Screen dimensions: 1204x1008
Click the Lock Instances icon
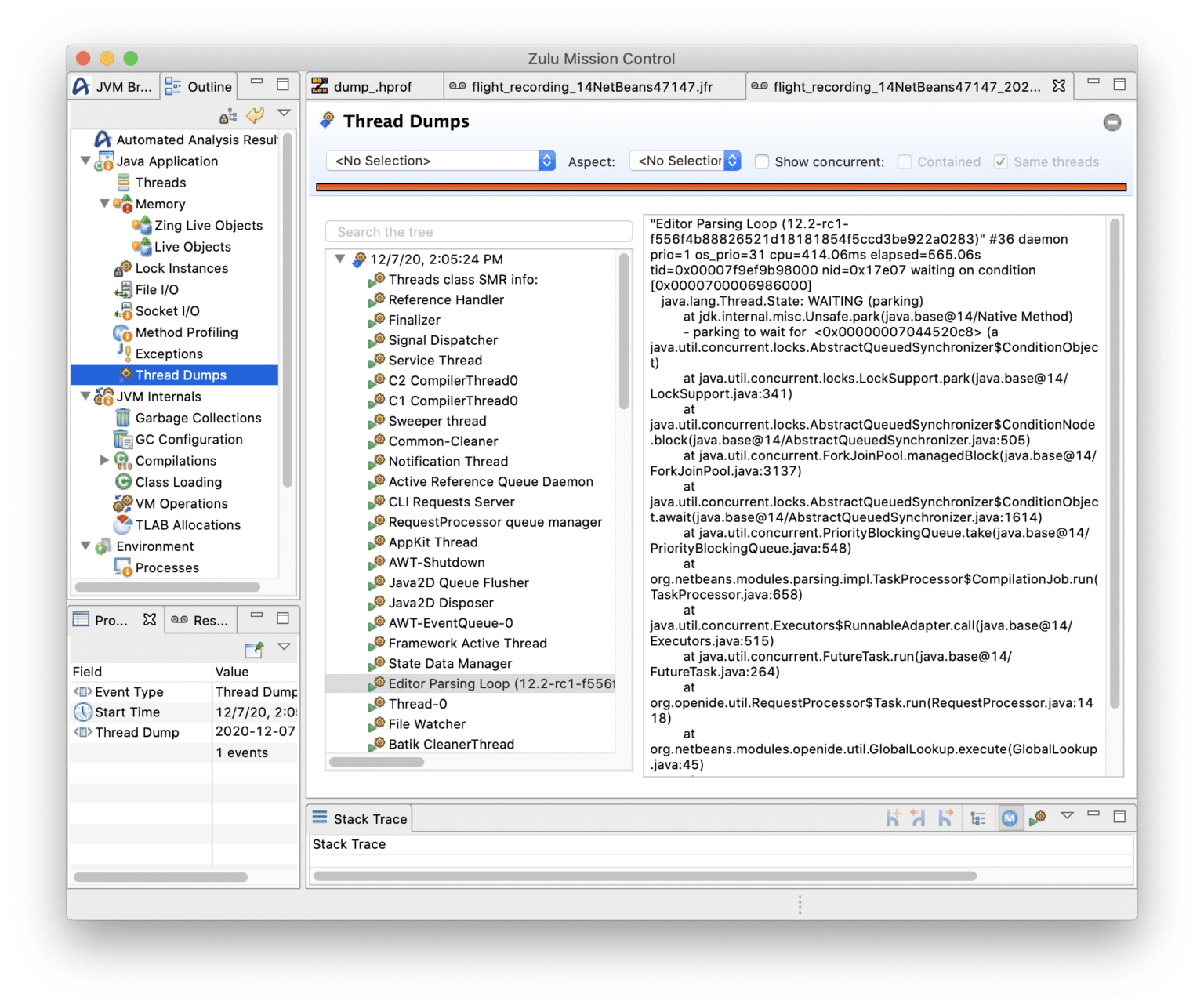coord(122,268)
